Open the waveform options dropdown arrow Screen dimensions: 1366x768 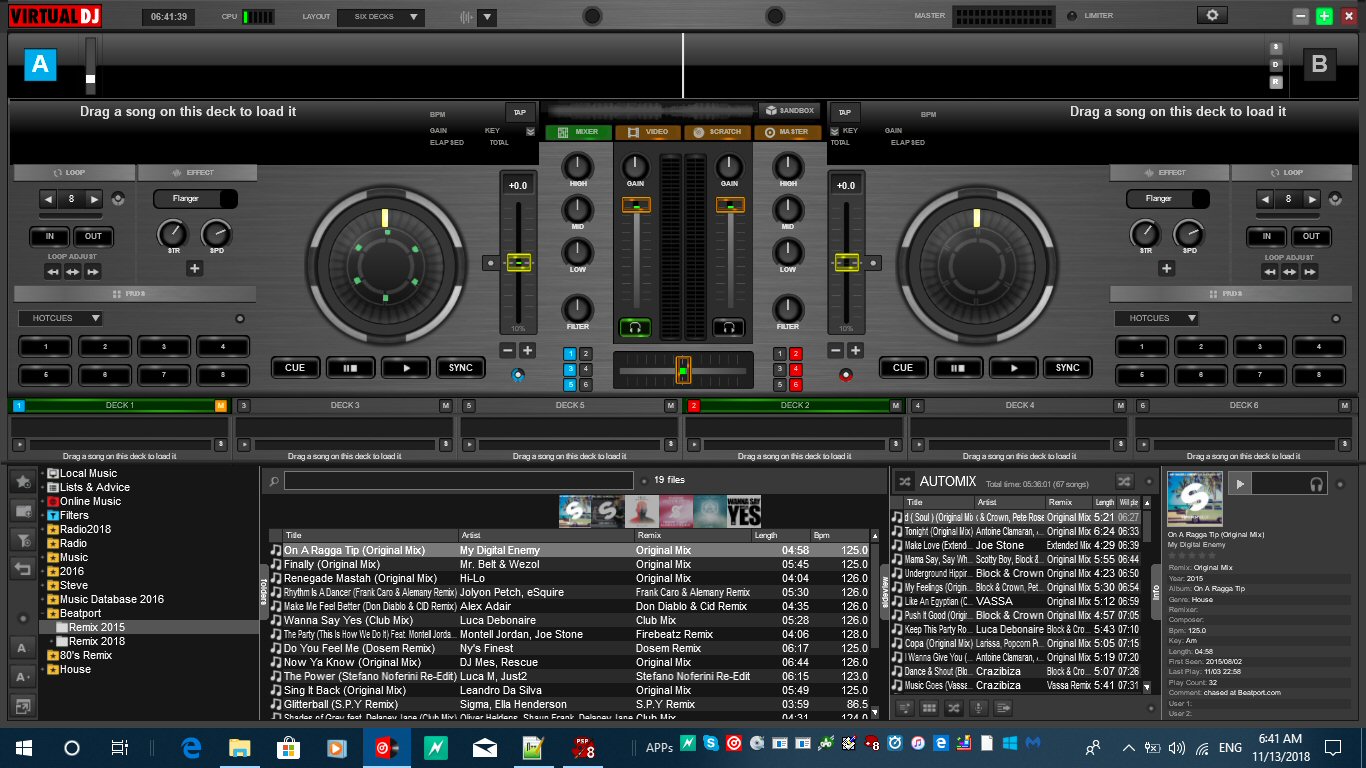487,17
